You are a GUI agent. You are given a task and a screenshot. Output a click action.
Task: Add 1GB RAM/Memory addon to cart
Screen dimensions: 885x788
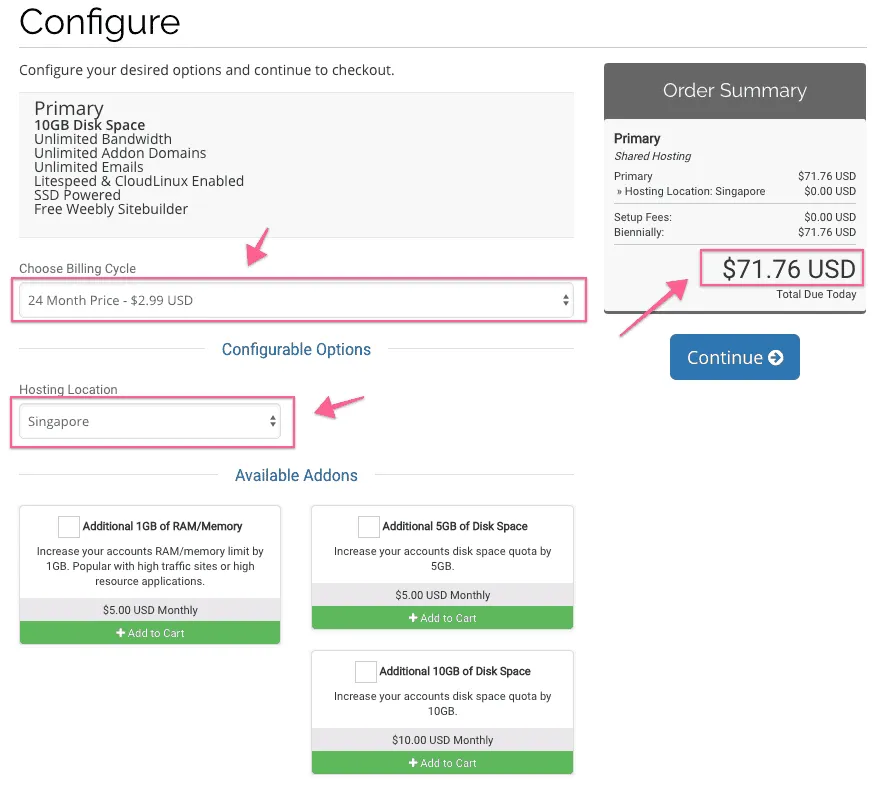[150, 633]
